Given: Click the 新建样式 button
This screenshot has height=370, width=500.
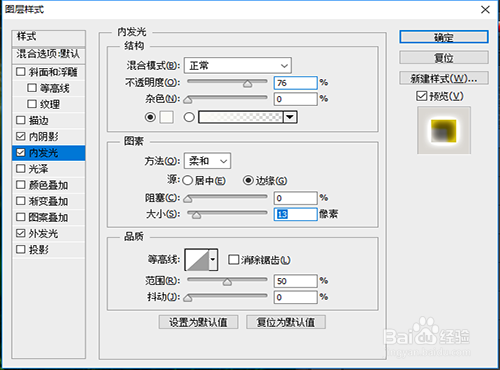Looking at the screenshot, I should pyautogui.click(x=444, y=78).
